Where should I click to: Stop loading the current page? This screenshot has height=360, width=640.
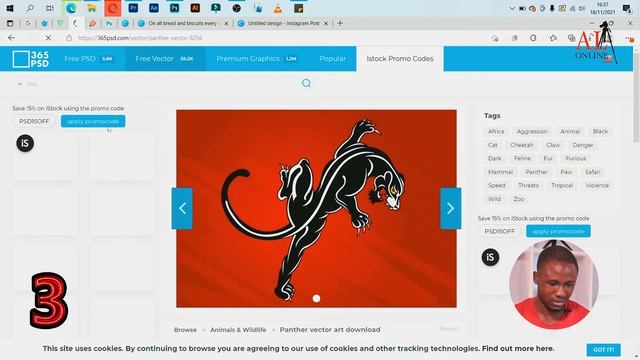[48, 38]
